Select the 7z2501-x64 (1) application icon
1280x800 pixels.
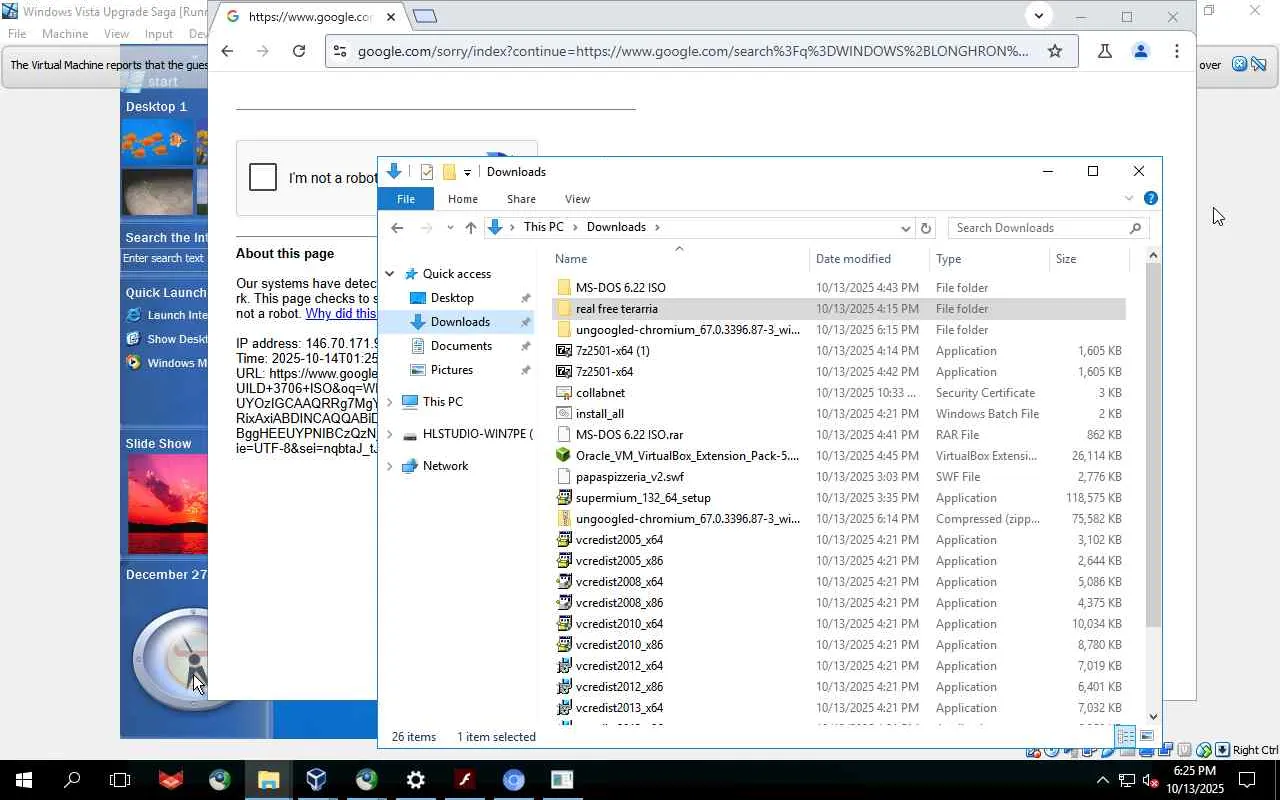[x=563, y=351]
